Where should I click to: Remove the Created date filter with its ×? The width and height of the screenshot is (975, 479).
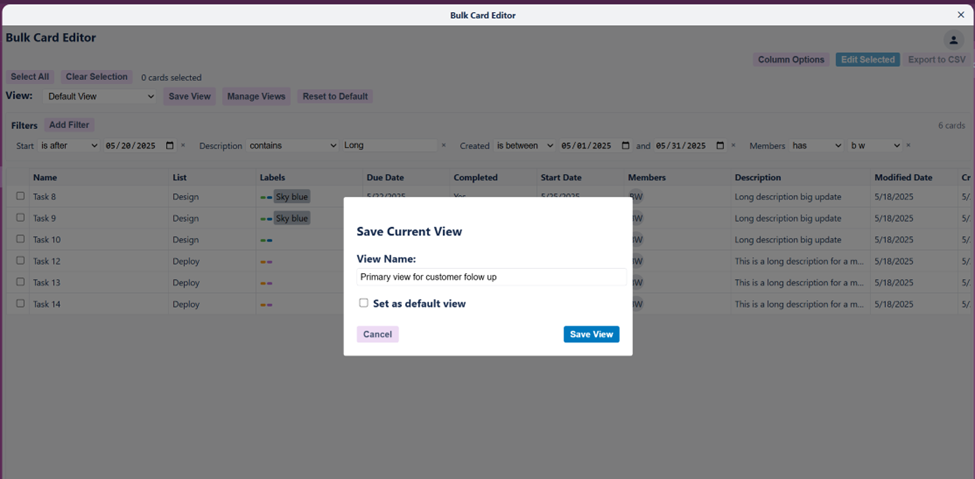tap(733, 146)
